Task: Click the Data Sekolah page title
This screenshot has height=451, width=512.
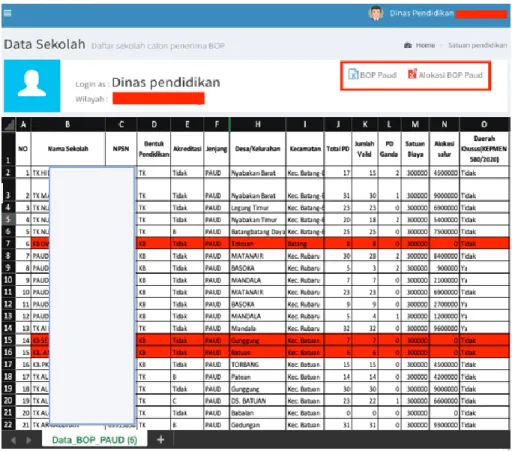Action: point(45,44)
